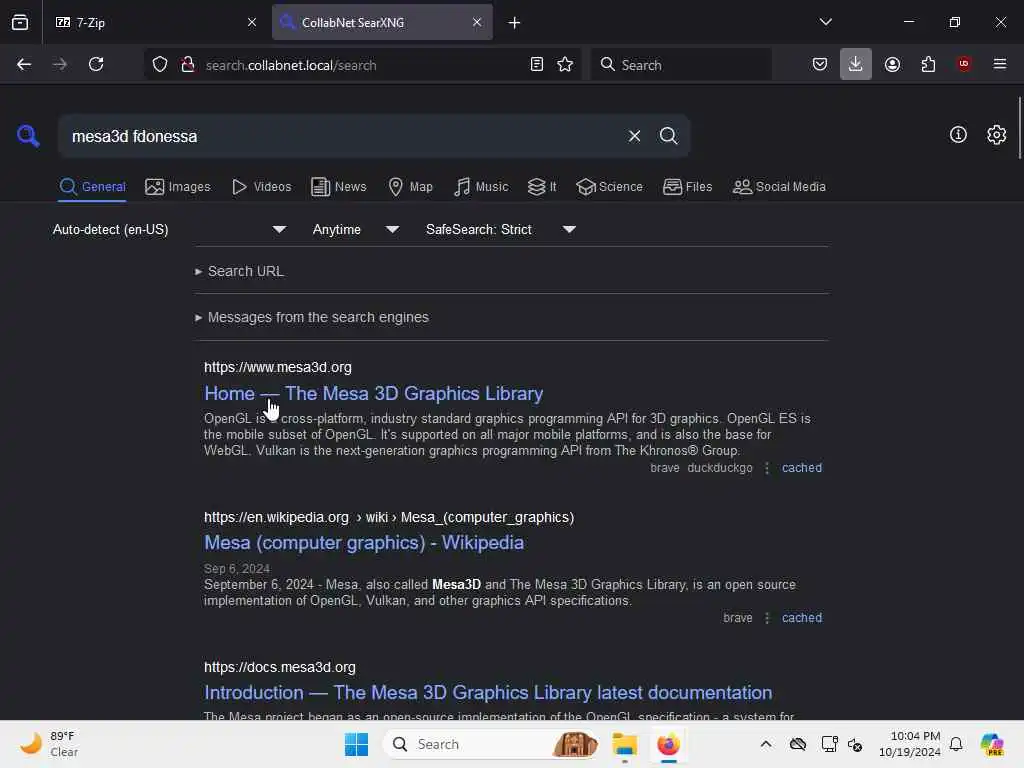Switch to Videos category
Viewport: 1024px width, 768px height.
click(261, 187)
